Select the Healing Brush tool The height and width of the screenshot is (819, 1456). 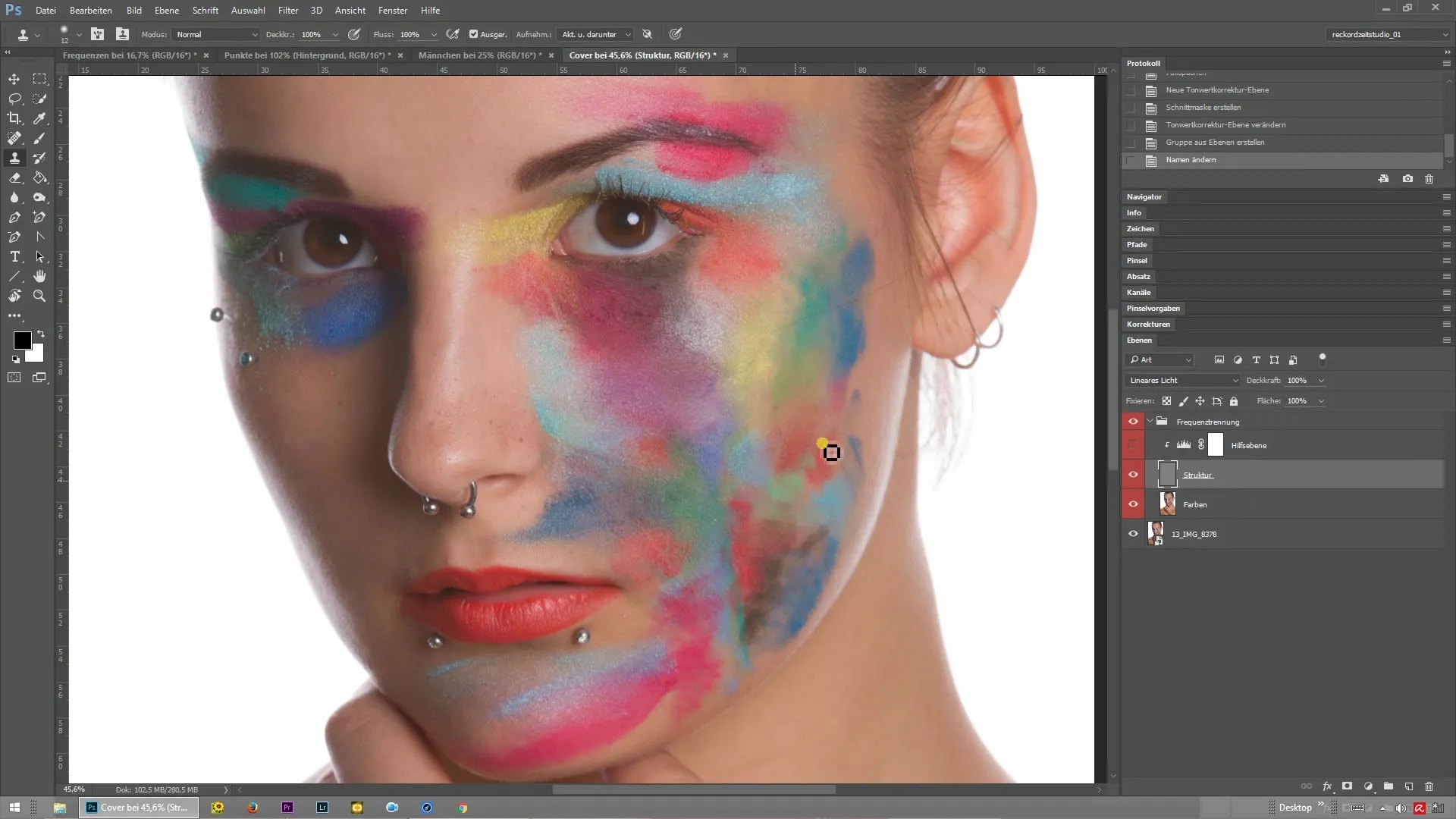click(14, 138)
